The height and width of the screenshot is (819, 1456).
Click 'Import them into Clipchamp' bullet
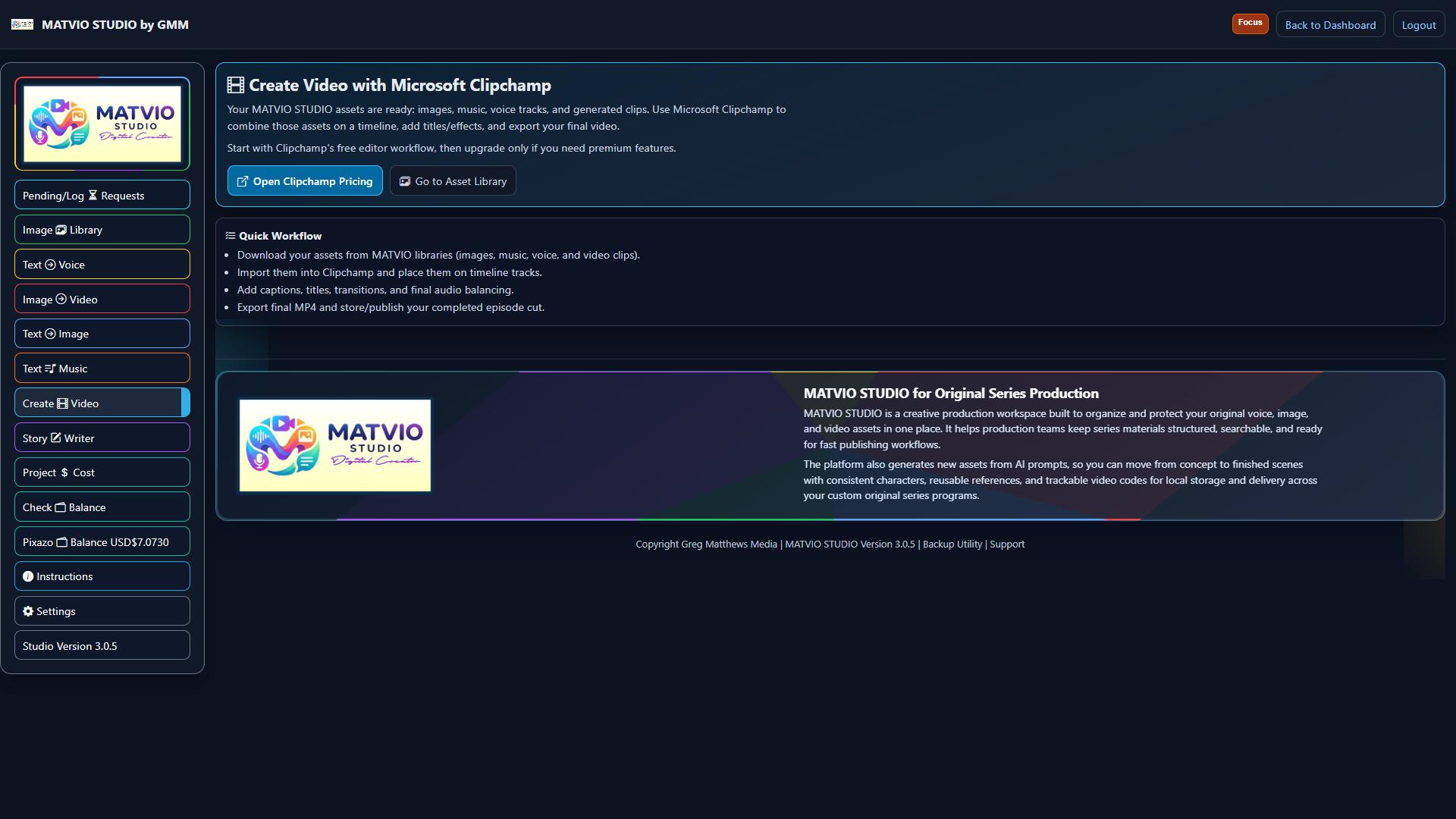click(x=389, y=272)
